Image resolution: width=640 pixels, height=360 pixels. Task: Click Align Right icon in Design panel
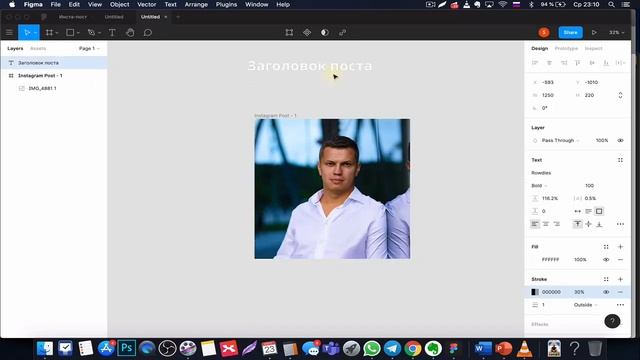[x=564, y=63]
